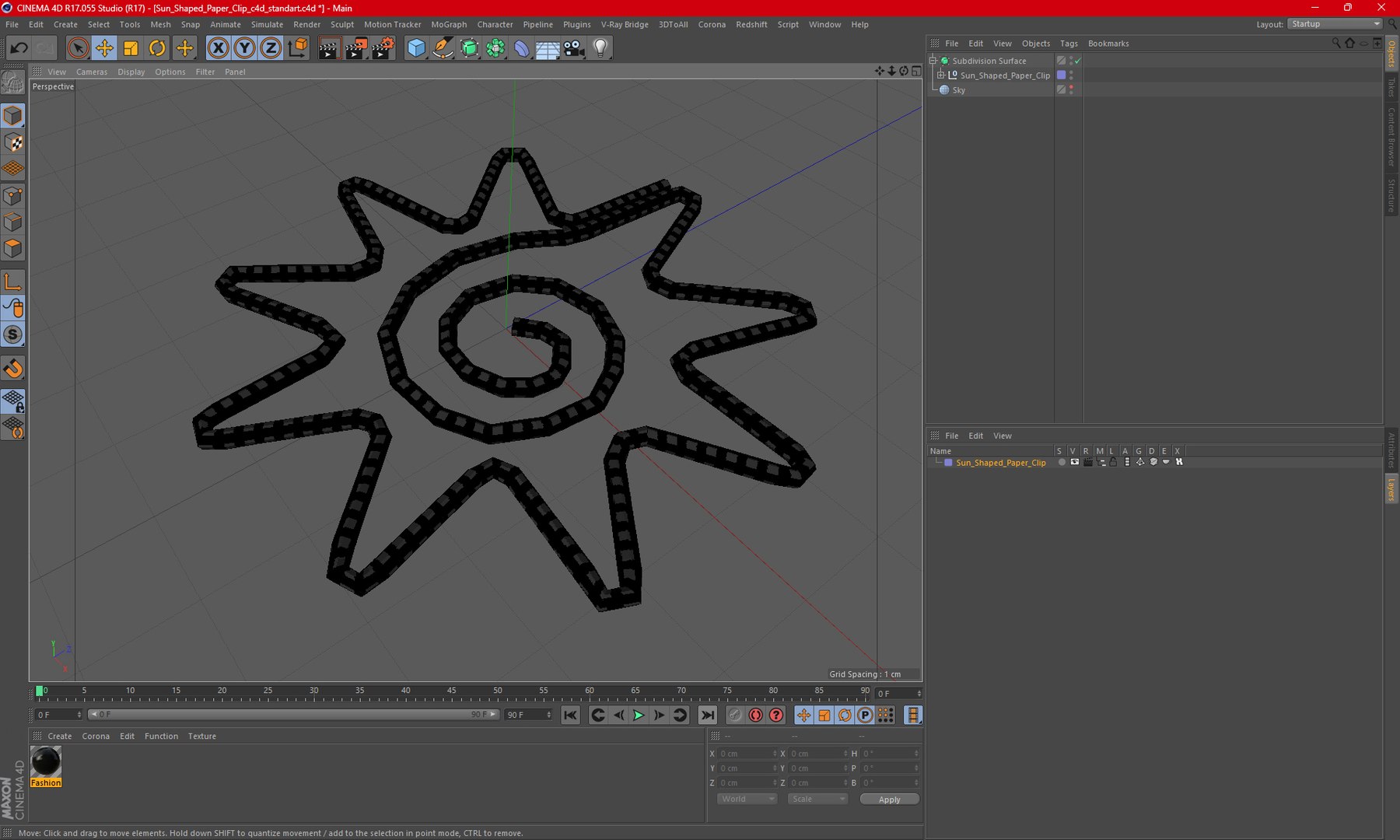Expand the Sun_Shaped_Paper_Clip tree node

(941, 75)
